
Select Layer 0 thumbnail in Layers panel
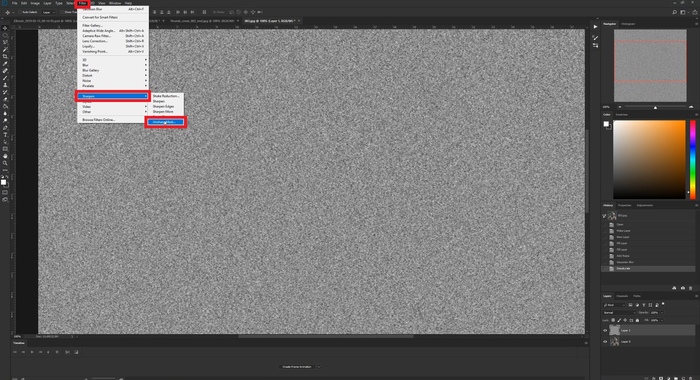(614, 342)
